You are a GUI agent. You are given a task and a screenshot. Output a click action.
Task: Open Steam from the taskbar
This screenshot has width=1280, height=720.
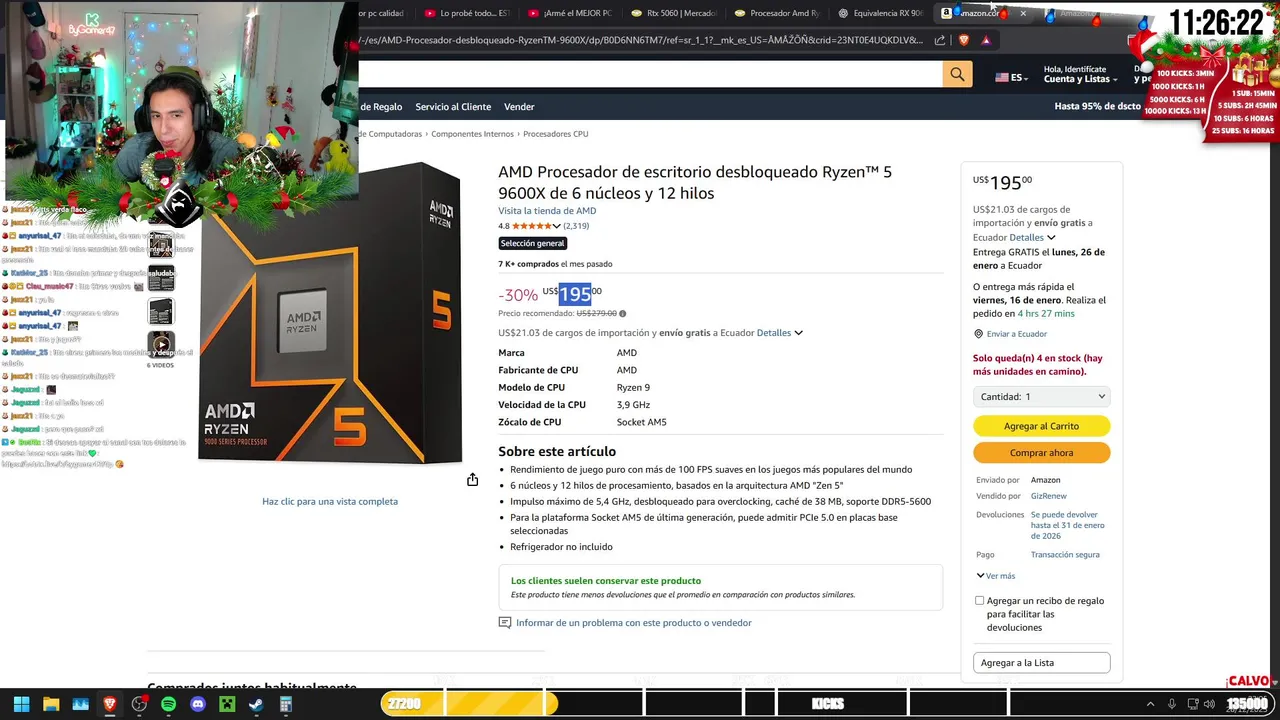pos(256,704)
